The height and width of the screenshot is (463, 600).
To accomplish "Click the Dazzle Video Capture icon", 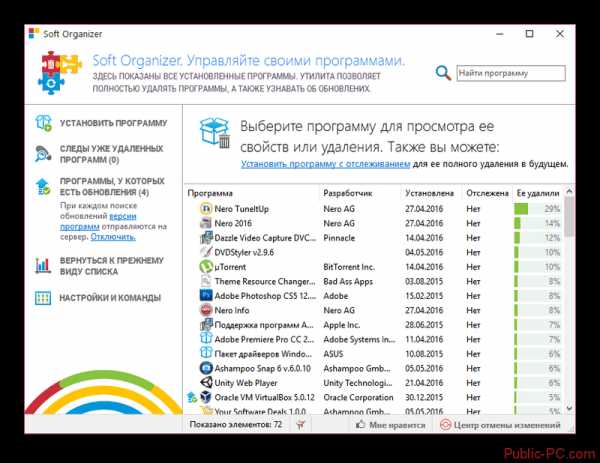I will tap(206, 238).
